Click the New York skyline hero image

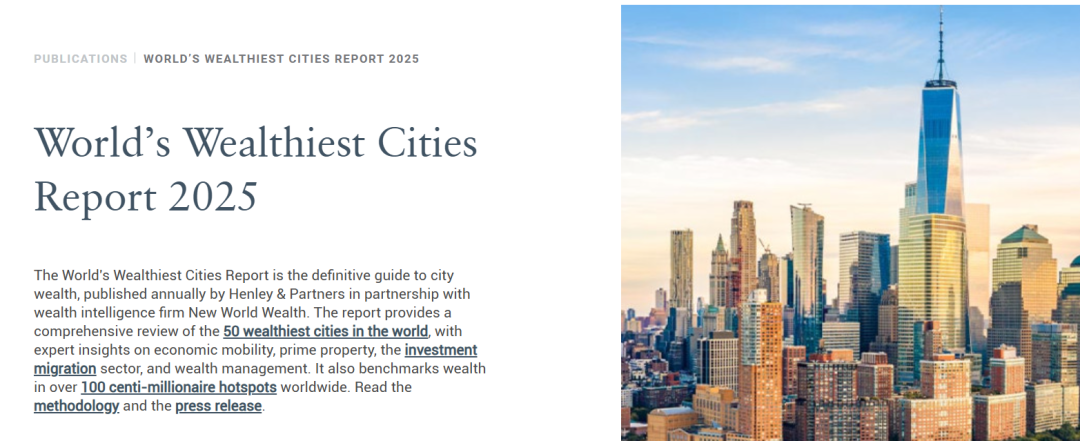(850, 223)
